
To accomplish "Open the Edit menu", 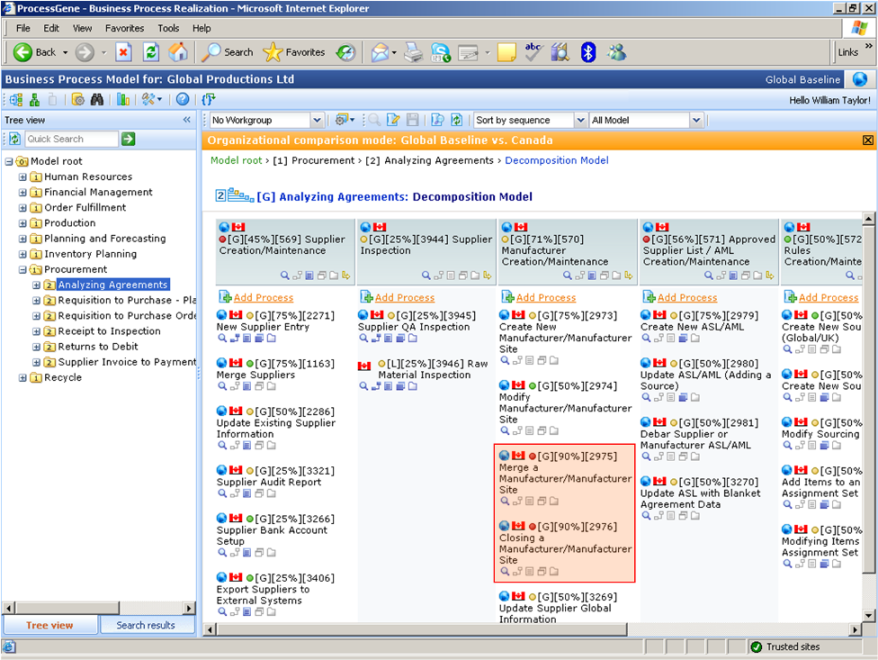I will [51, 28].
